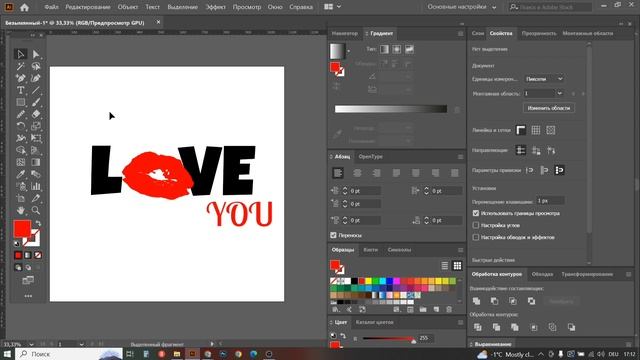The height and width of the screenshot is (360, 640).
Task: Select the Paintbrush tool
Action: [36, 102]
